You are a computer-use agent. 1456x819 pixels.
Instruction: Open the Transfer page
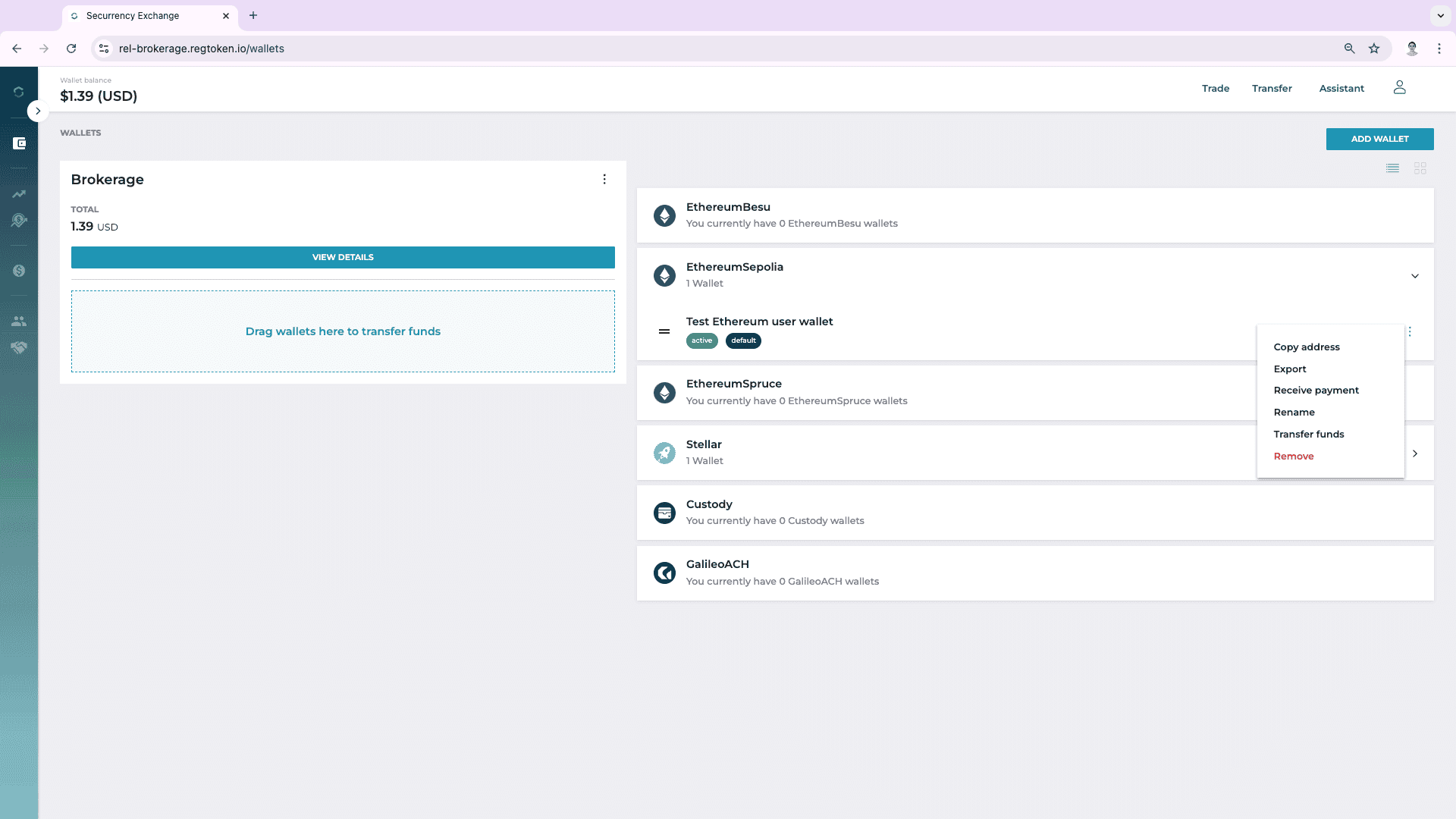click(1272, 89)
